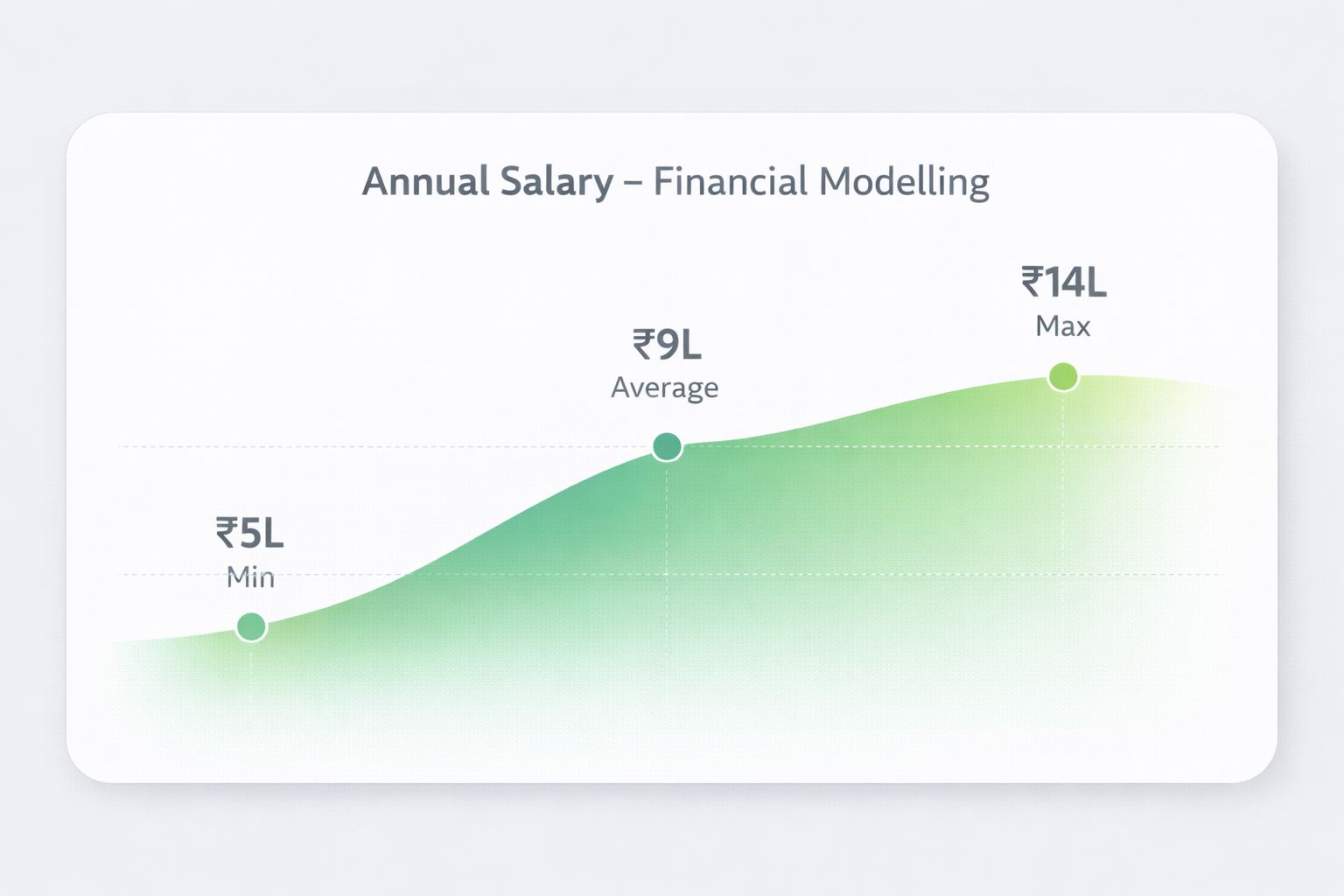
Task: Click the Max data point marker
Action: tap(1063, 377)
